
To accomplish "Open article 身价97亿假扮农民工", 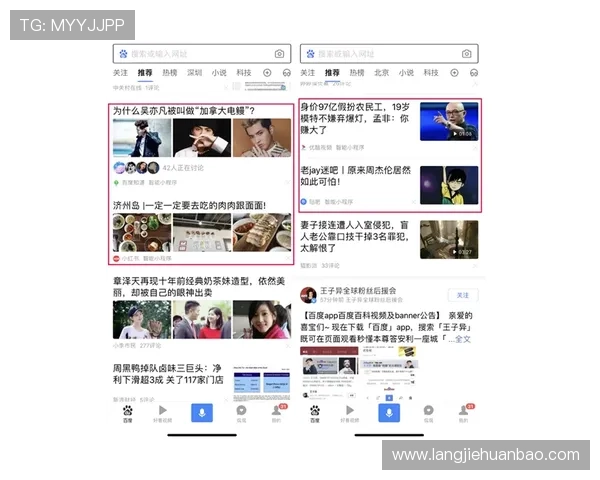I will click(x=355, y=119).
